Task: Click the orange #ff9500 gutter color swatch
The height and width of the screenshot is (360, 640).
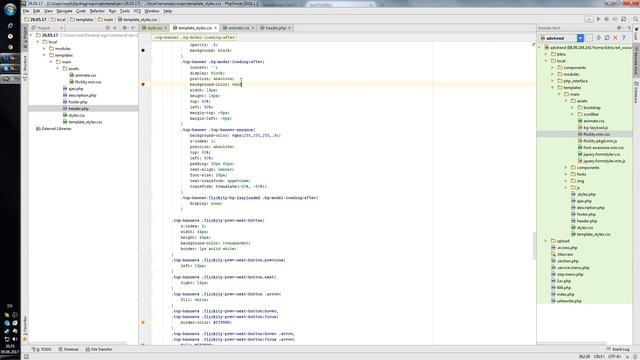Action: (x=143, y=322)
